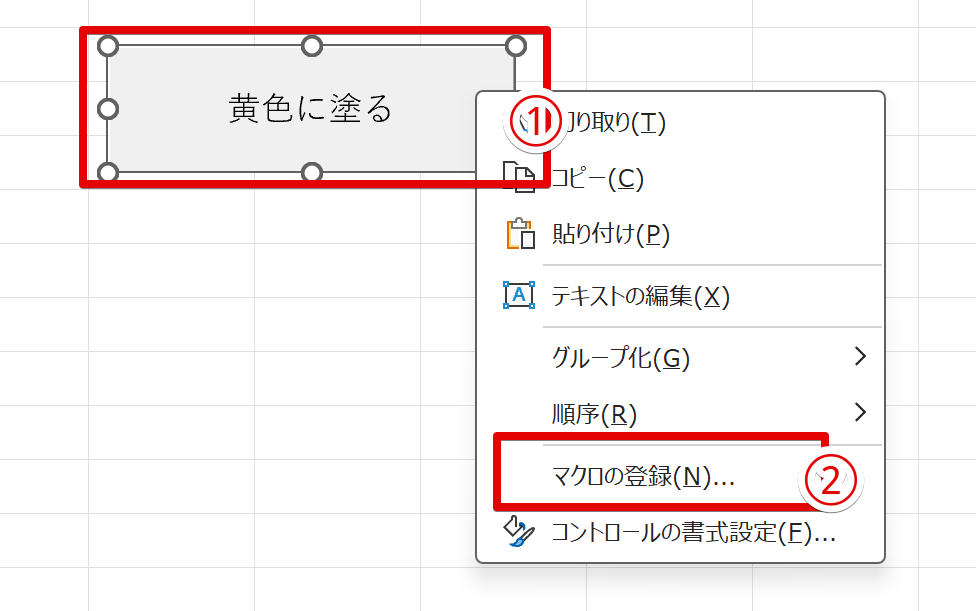Select 切り取り(T) cut menu entry

point(680,123)
